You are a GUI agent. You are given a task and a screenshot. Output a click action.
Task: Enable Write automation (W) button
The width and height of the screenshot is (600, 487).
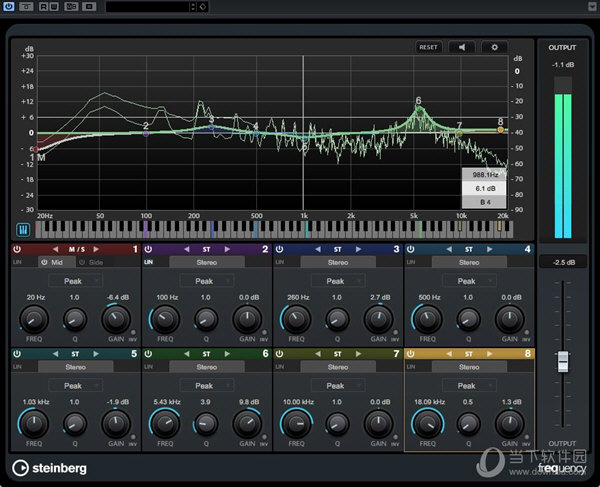coord(54,6)
